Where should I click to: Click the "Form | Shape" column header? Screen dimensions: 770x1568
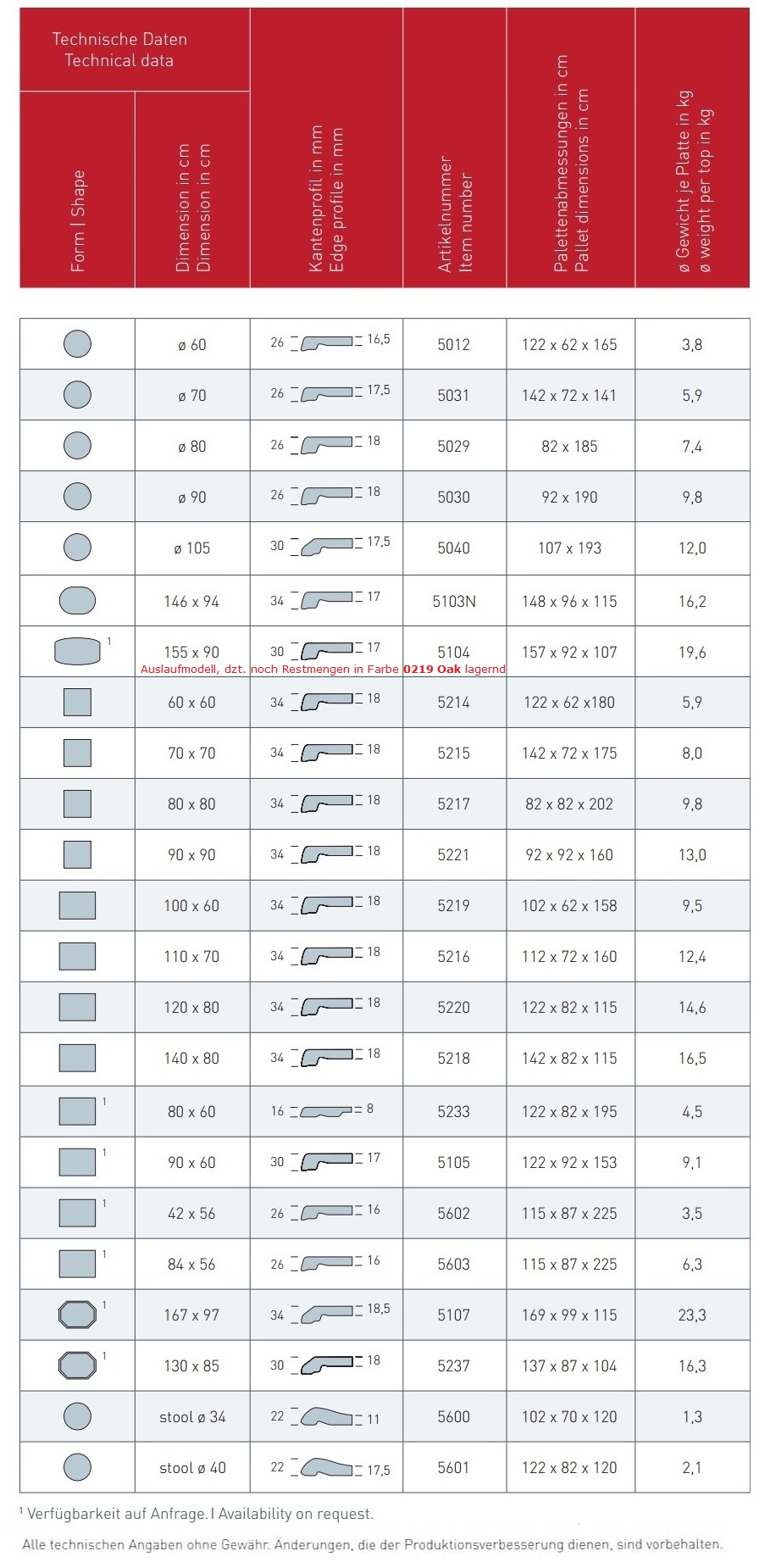77,220
